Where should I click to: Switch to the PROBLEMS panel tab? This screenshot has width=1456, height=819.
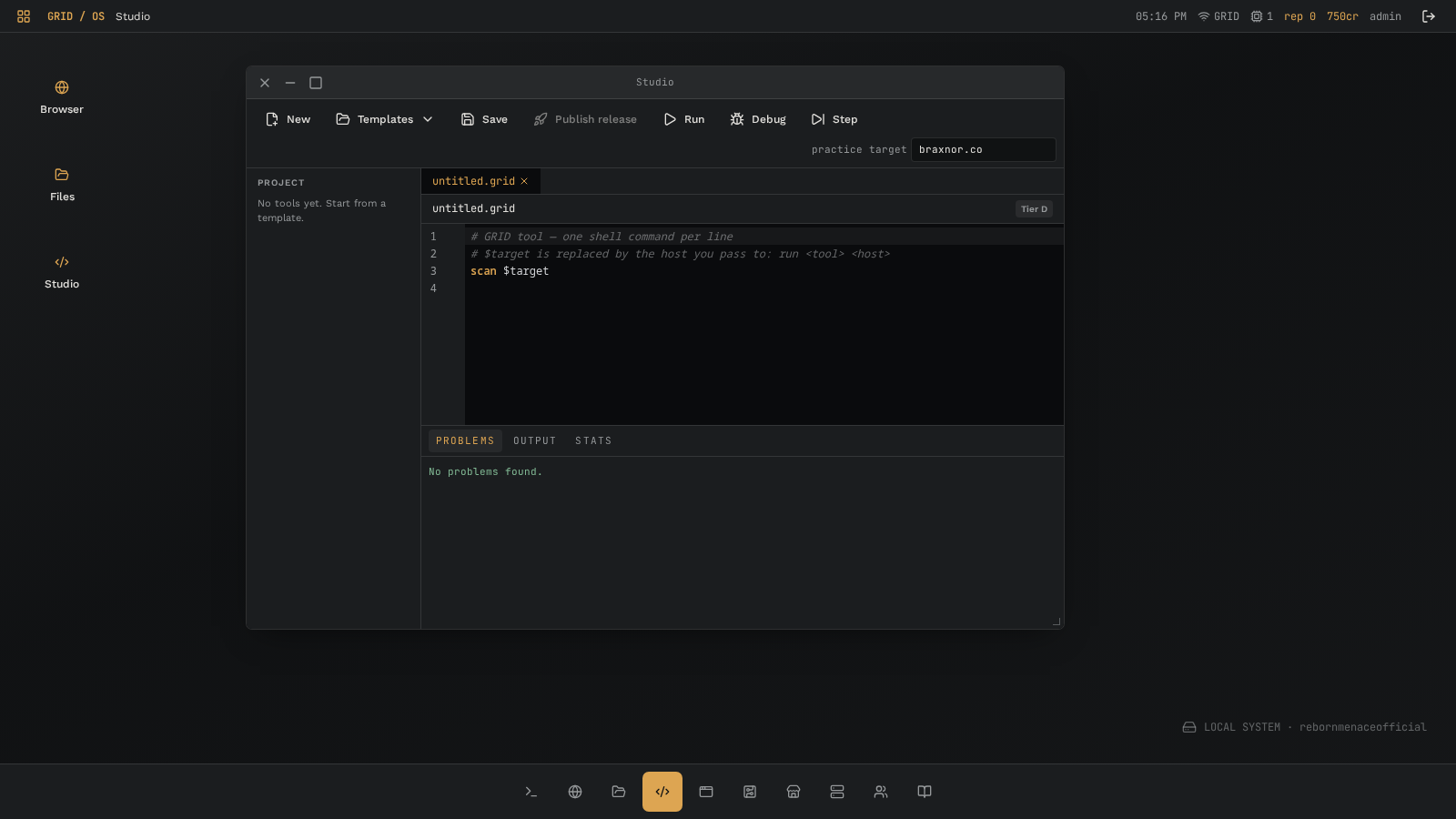click(x=465, y=440)
